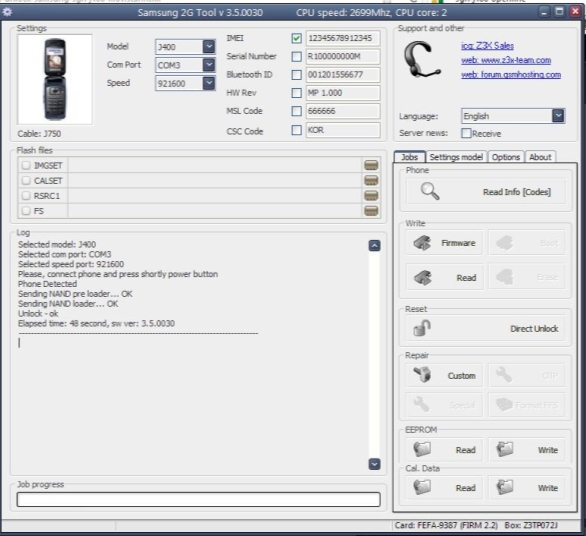Enable the MSL Code checkbox
The image size is (586, 536).
click(296, 111)
